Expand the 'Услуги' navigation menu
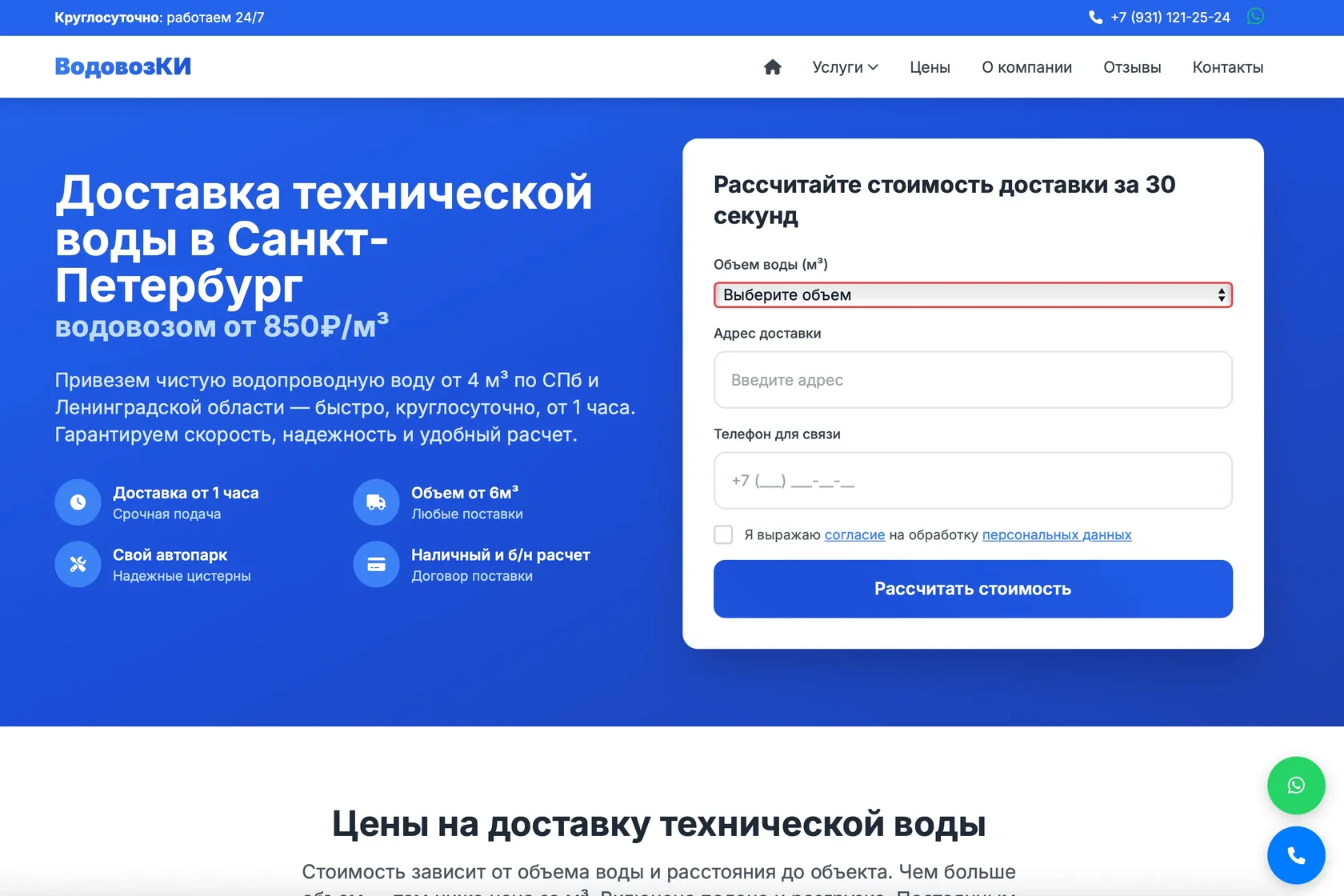 [844, 67]
